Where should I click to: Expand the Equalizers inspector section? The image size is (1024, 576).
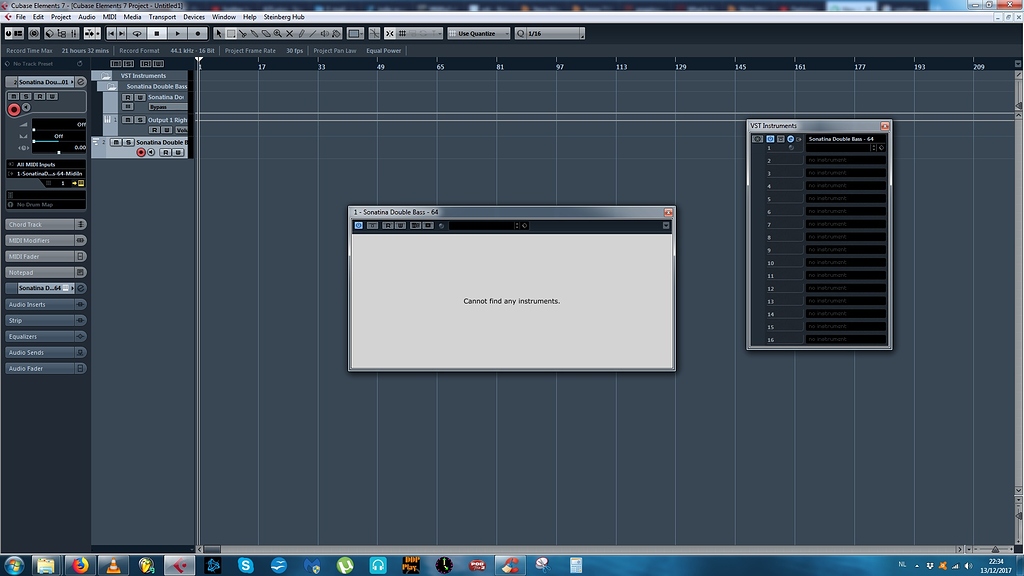point(46,336)
